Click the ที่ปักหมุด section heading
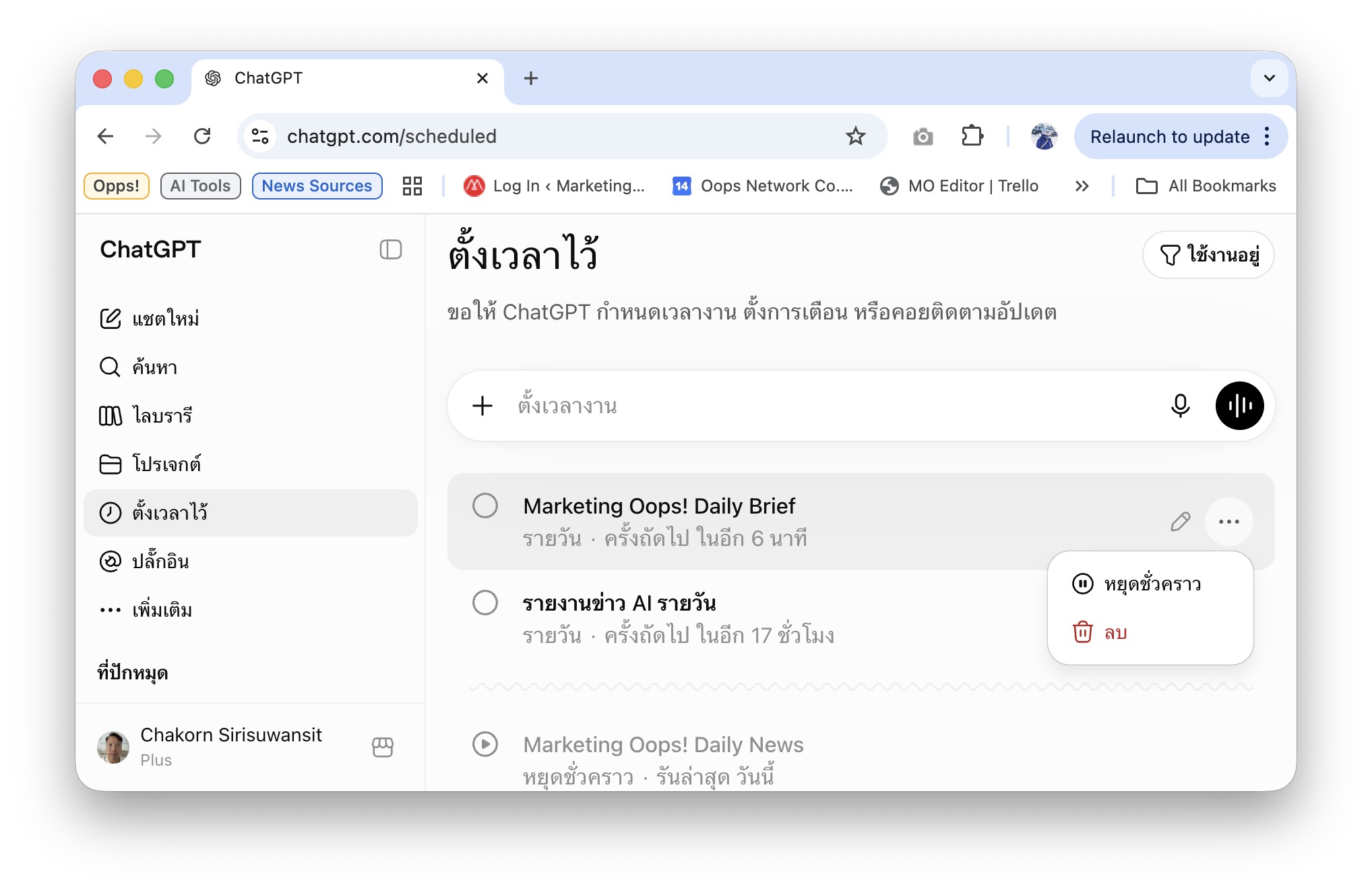 pyautogui.click(x=133, y=673)
